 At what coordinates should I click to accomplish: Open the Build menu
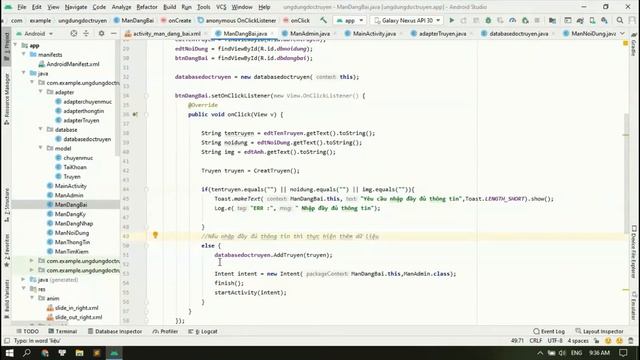pyautogui.click(x=169, y=7)
